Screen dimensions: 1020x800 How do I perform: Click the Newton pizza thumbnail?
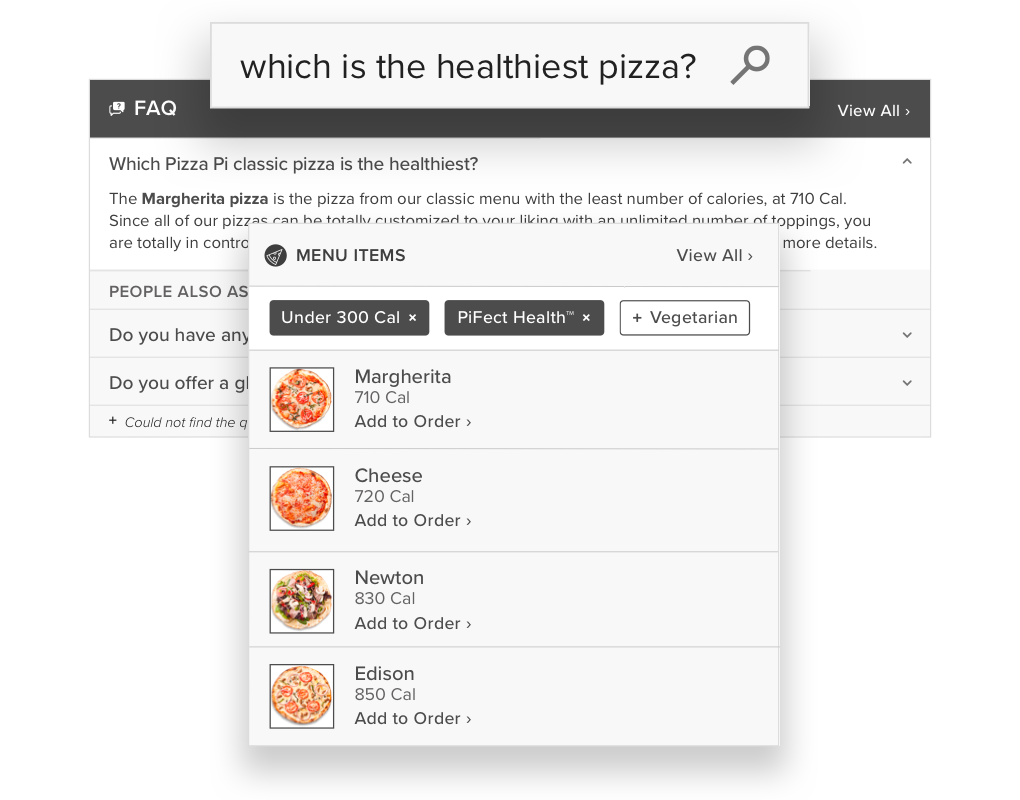(302, 601)
